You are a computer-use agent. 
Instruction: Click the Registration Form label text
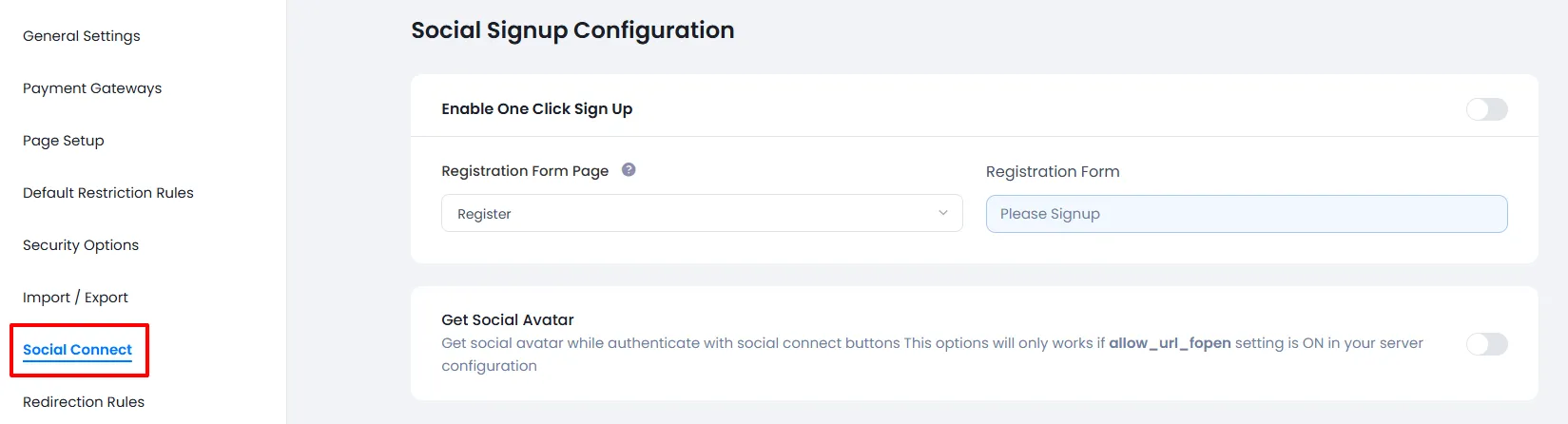1053,172
